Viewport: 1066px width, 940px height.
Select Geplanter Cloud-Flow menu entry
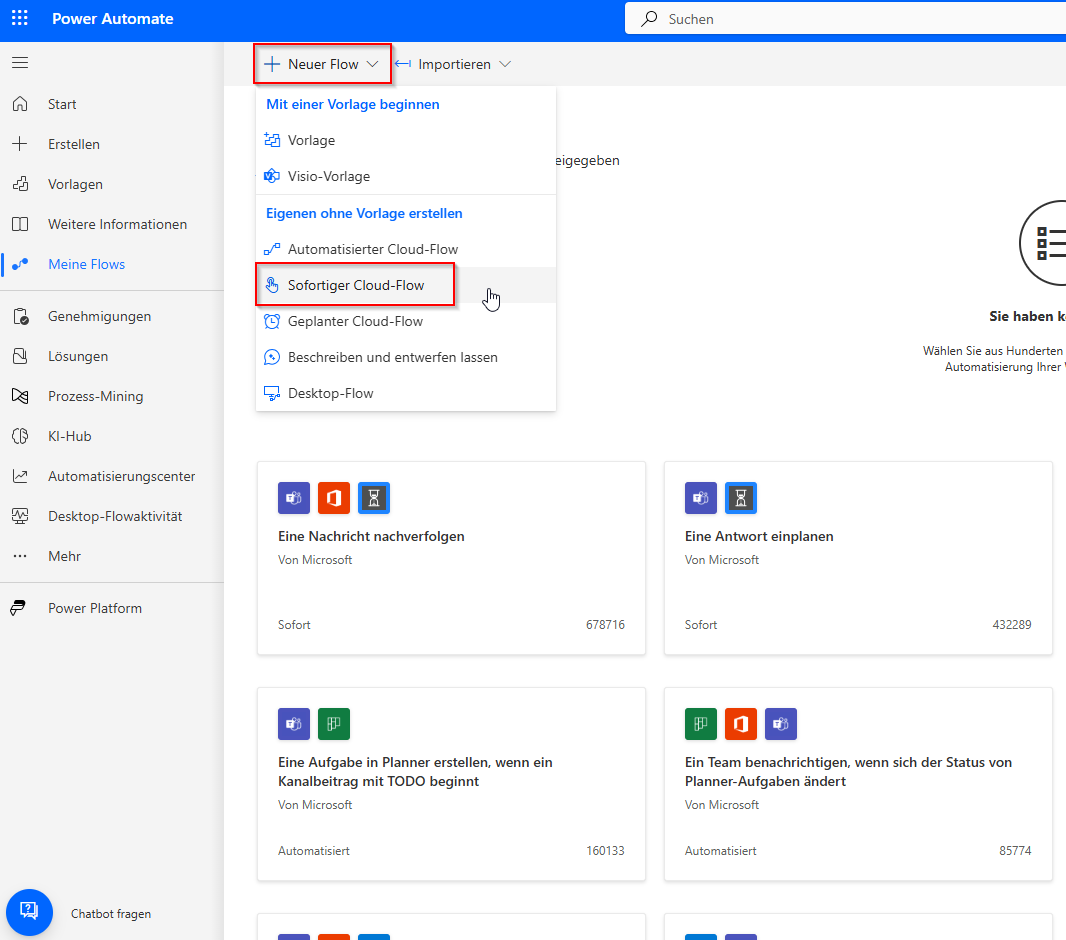406,321
